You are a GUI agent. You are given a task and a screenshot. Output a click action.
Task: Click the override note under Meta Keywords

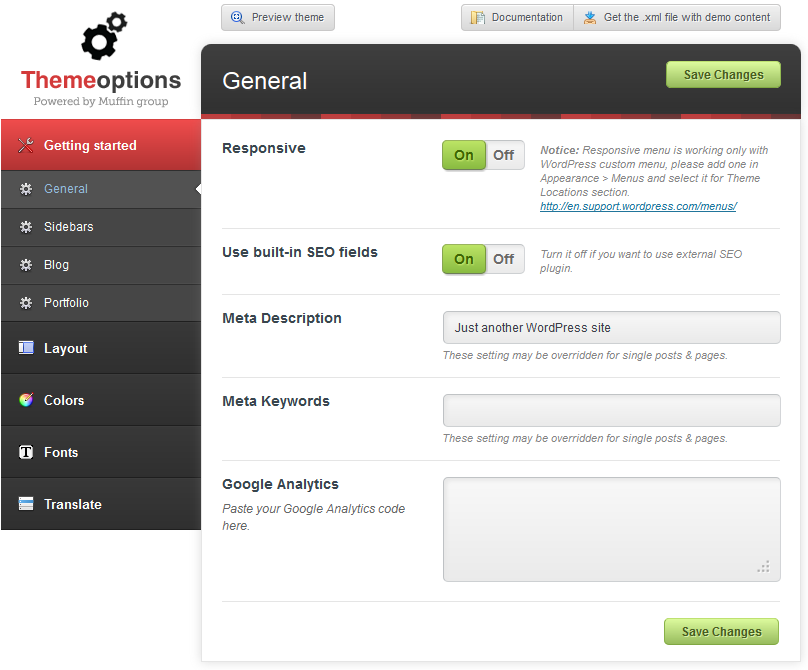[x=585, y=438]
